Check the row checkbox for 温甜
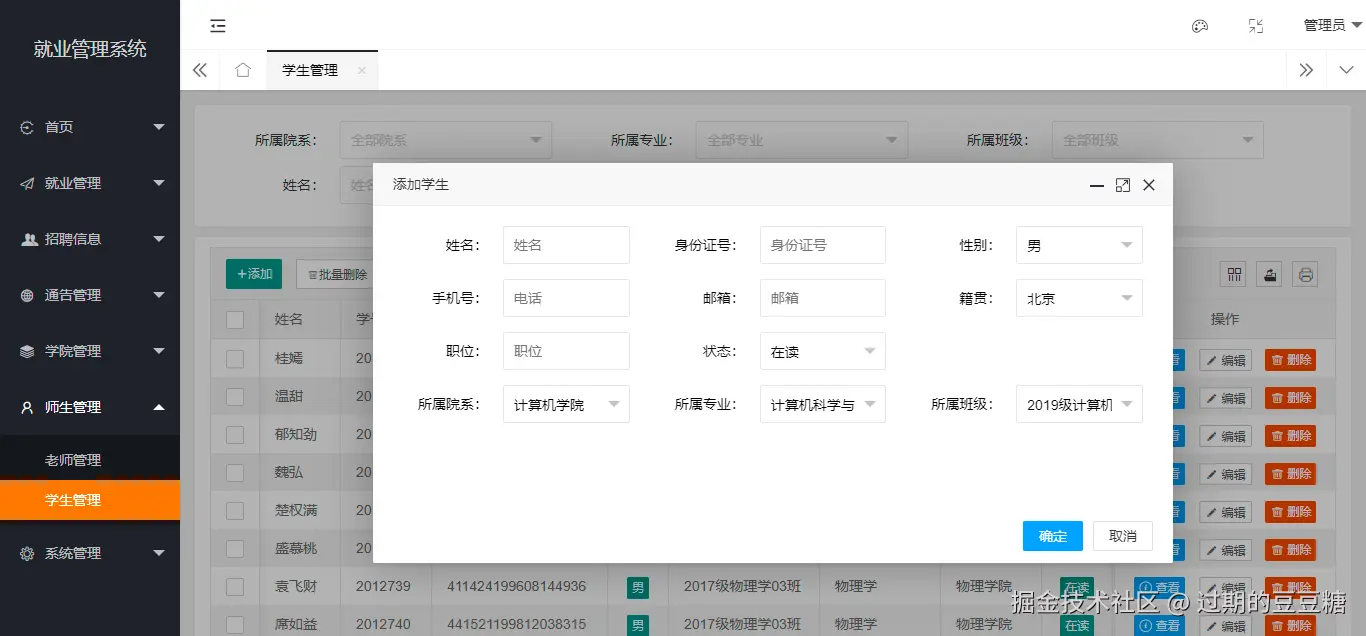 pyautogui.click(x=235, y=396)
